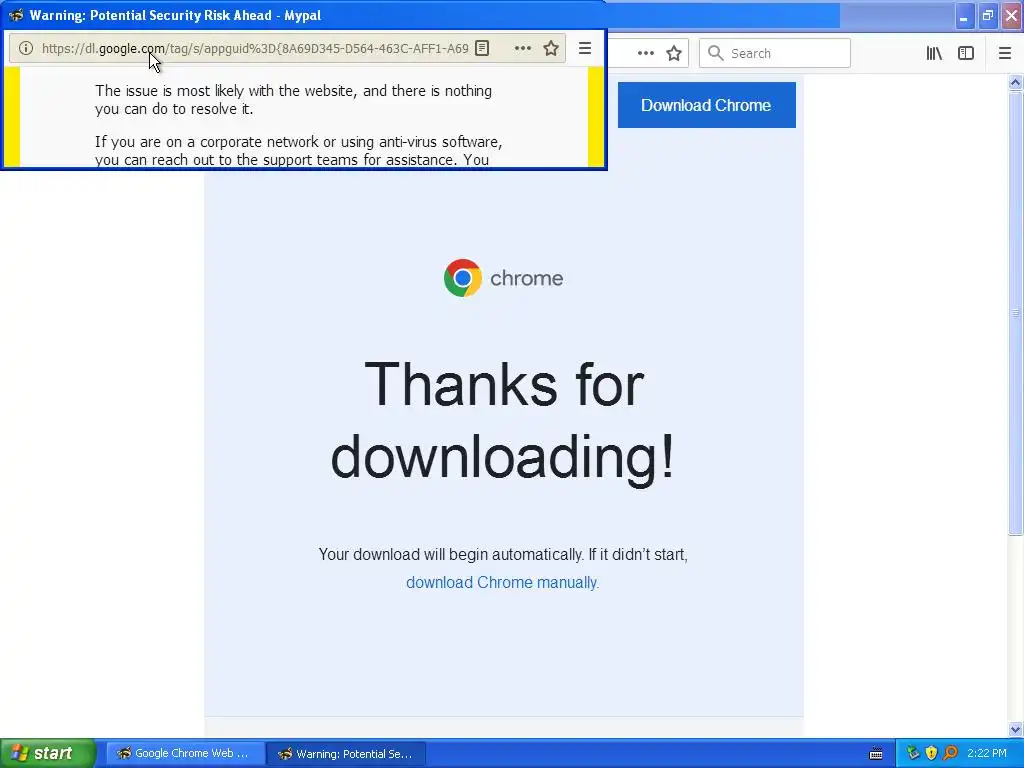Click the on-screen keyboard taskbar icon
1024x768 pixels.
point(876,754)
